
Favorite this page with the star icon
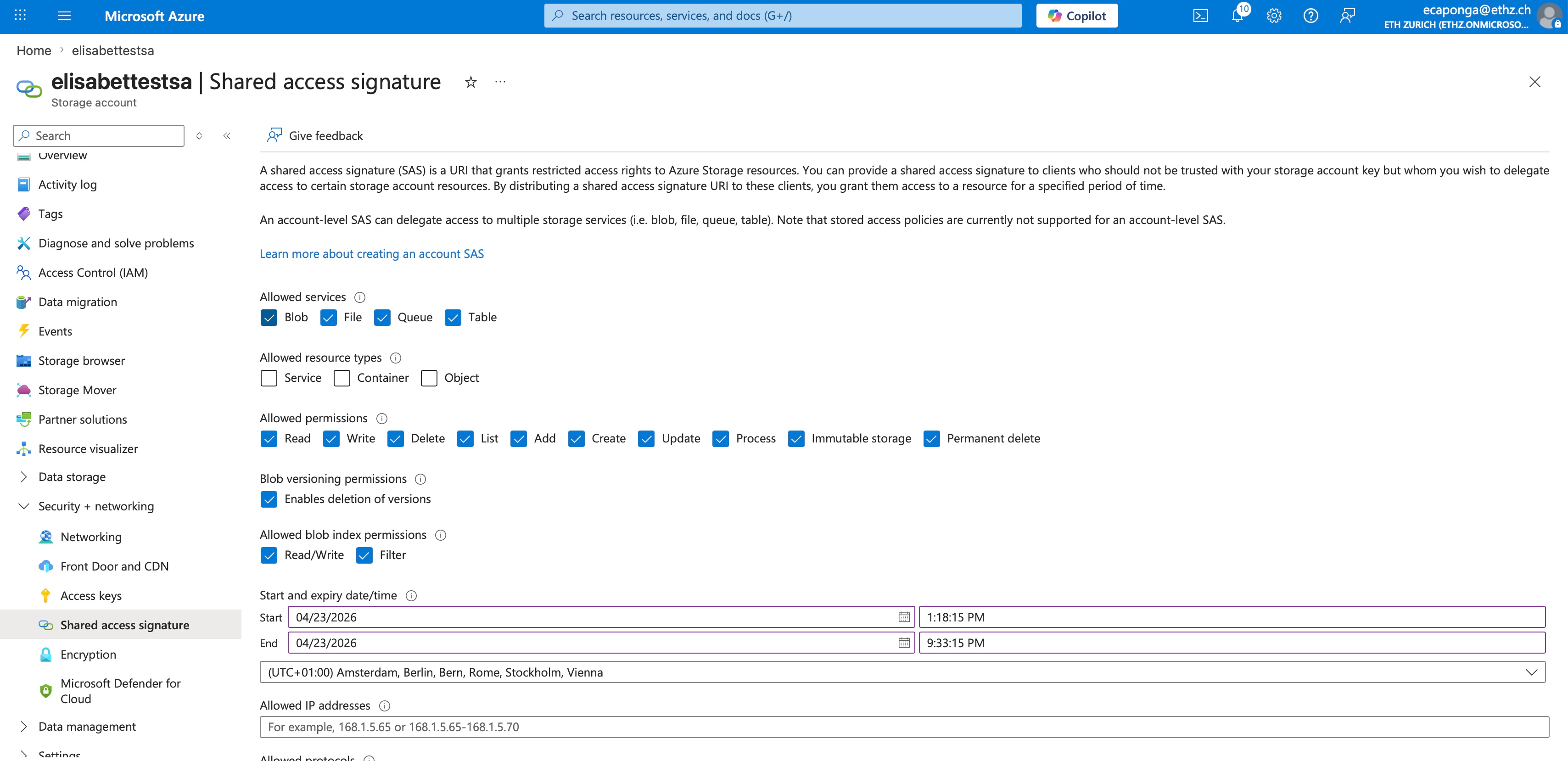[x=470, y=82]
